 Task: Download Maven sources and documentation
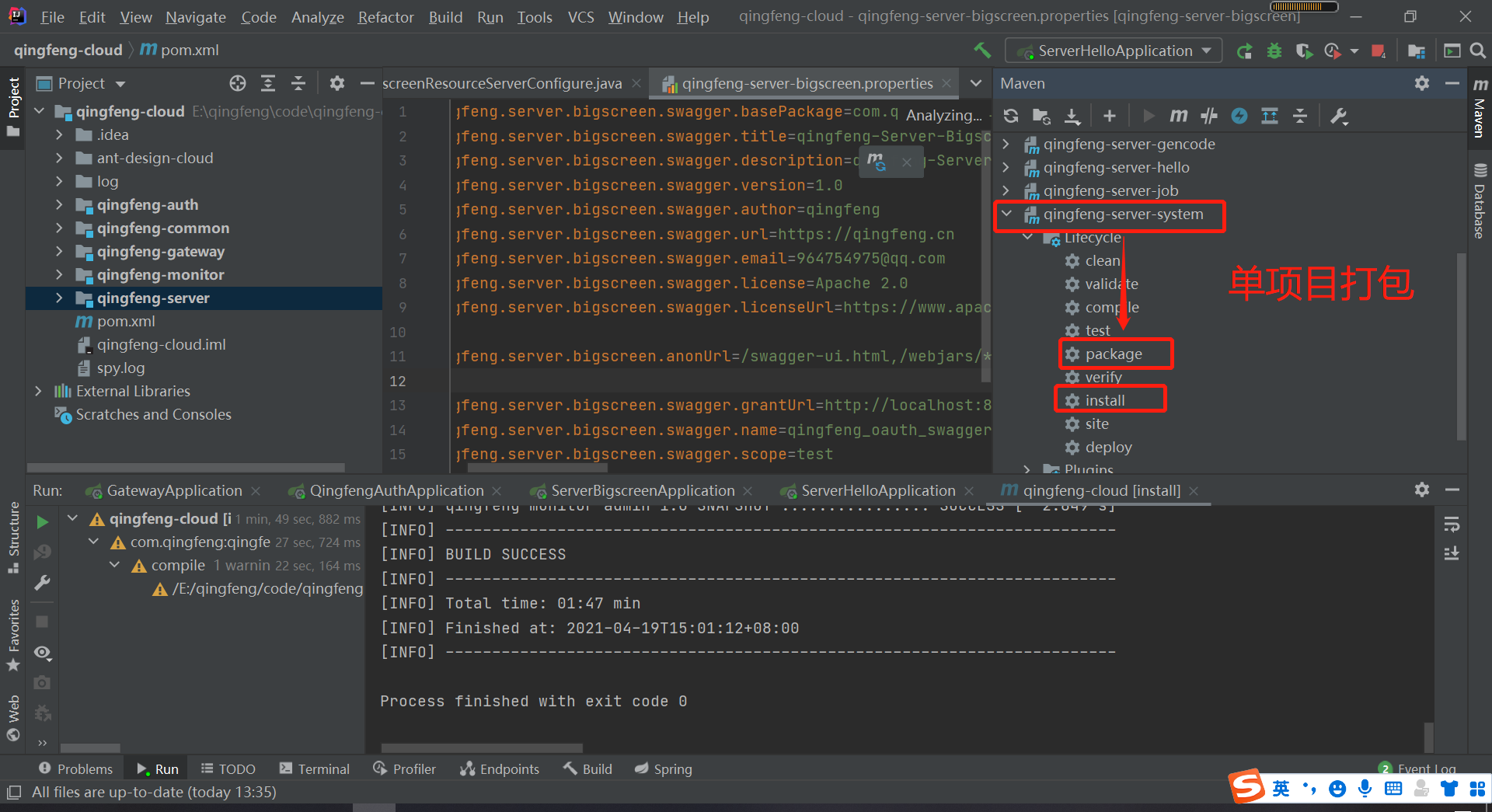(1072, 116)
